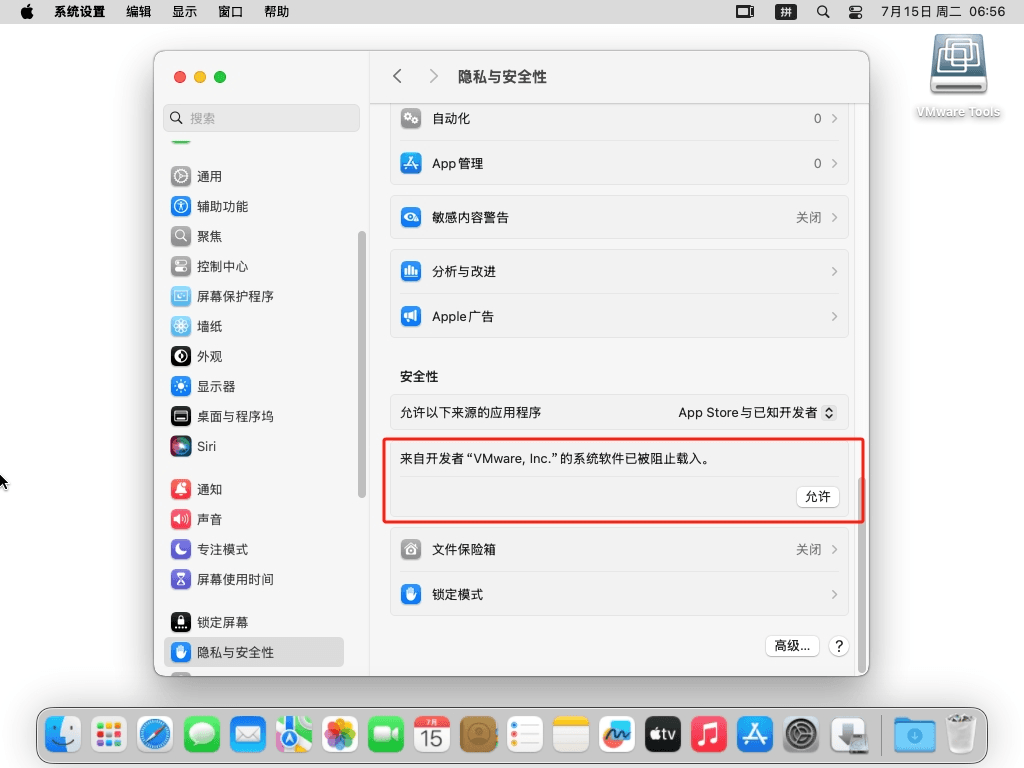The height and width of the screenshot is (768, 1024).
Task: Open the 显示 menu
Action: (184, 12)
